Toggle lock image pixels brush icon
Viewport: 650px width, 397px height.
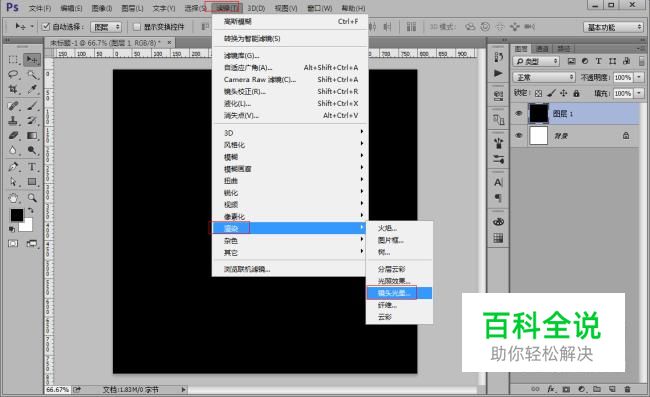point(551,93)
